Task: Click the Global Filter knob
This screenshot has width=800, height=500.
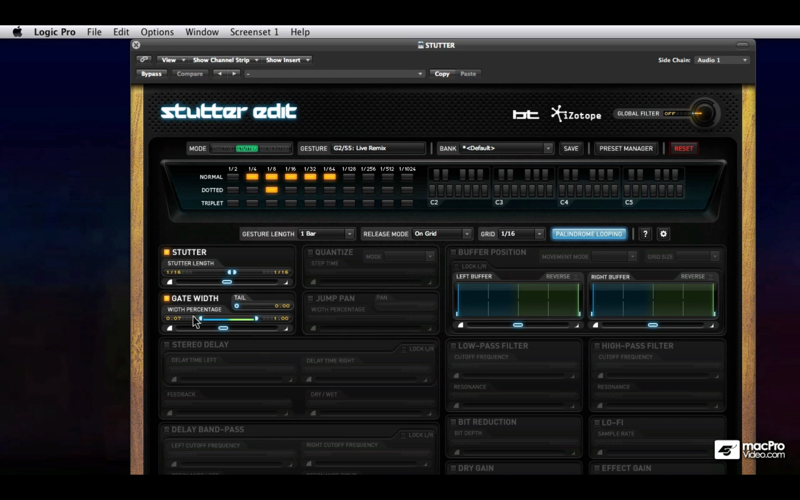Action: tap(704, 113)
